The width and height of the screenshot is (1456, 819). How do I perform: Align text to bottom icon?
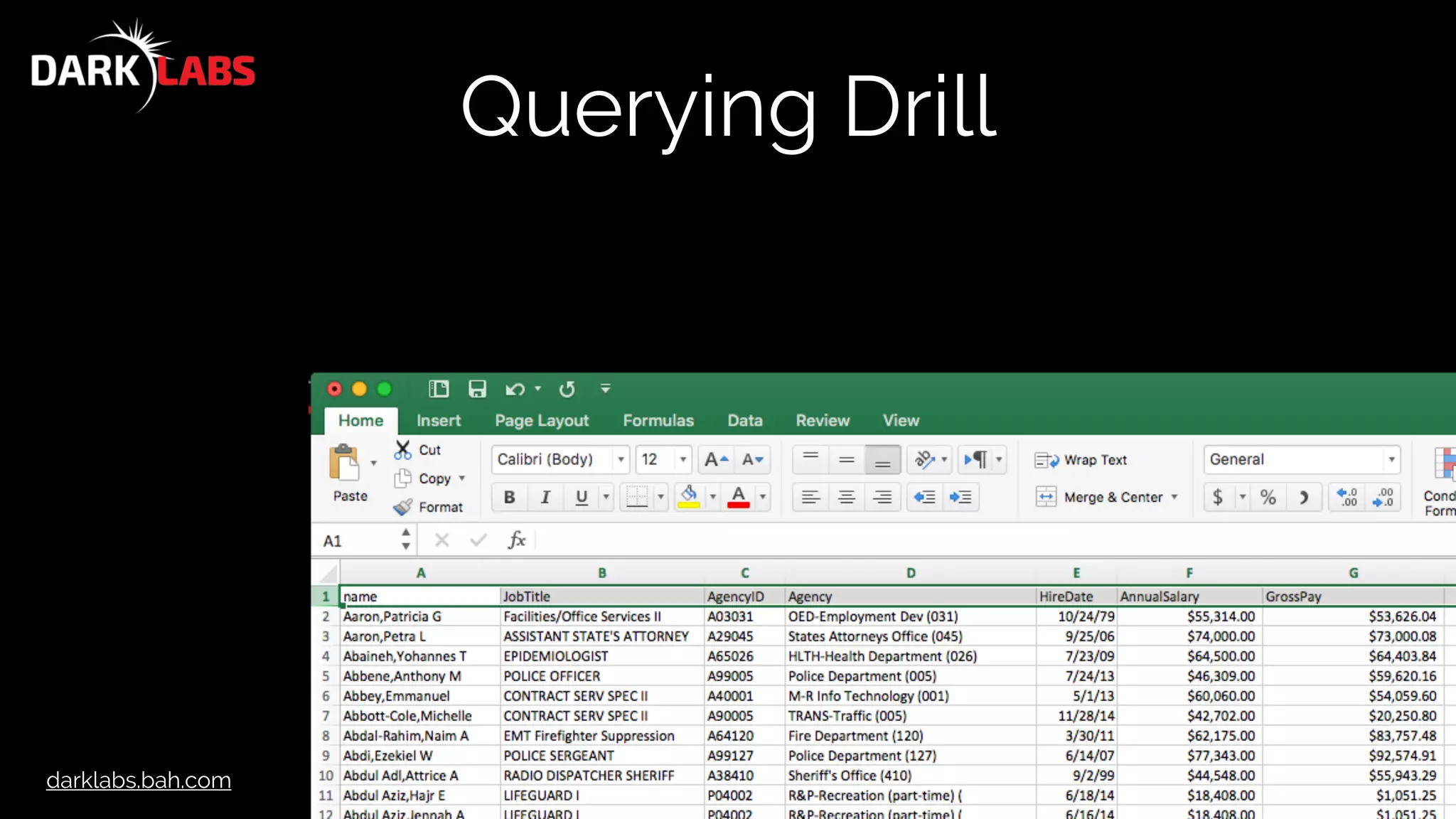tap(882, 459)
